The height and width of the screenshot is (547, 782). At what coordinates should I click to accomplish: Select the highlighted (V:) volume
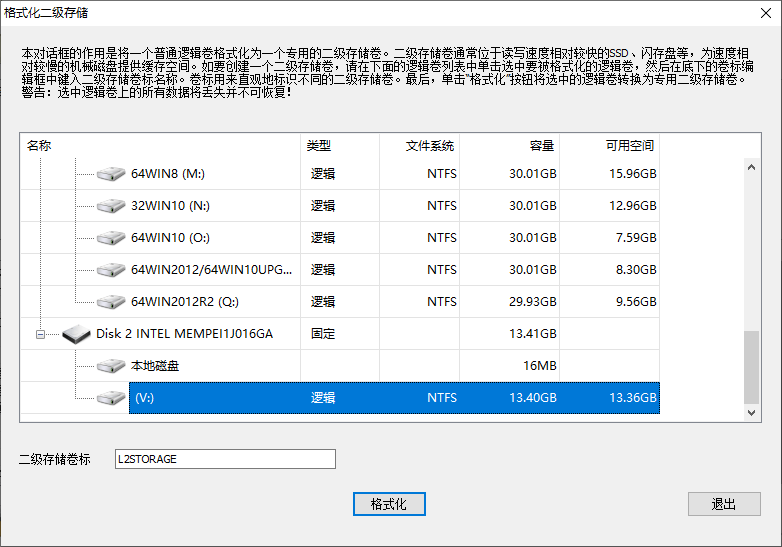coord(394,398)
